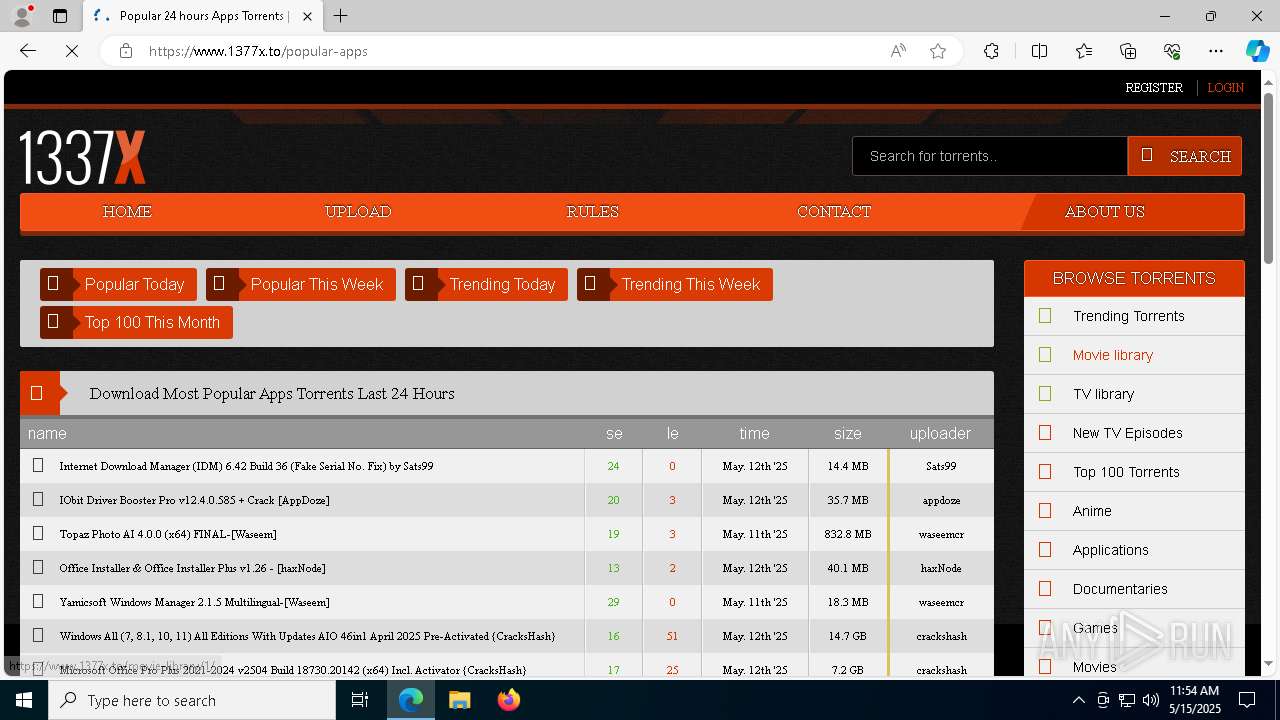
Task: Open IObit Driver Booster Pro torrent
Action: pyautogui.click(x=194, y=500)
